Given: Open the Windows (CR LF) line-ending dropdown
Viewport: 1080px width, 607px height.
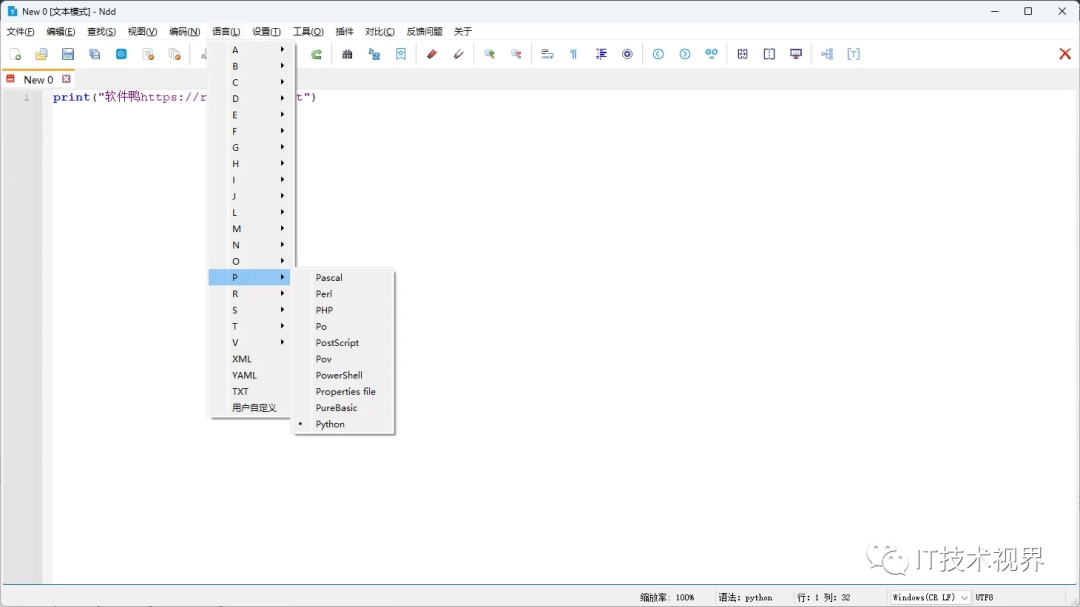Looking at the screenshot, I should pos(930,597).
